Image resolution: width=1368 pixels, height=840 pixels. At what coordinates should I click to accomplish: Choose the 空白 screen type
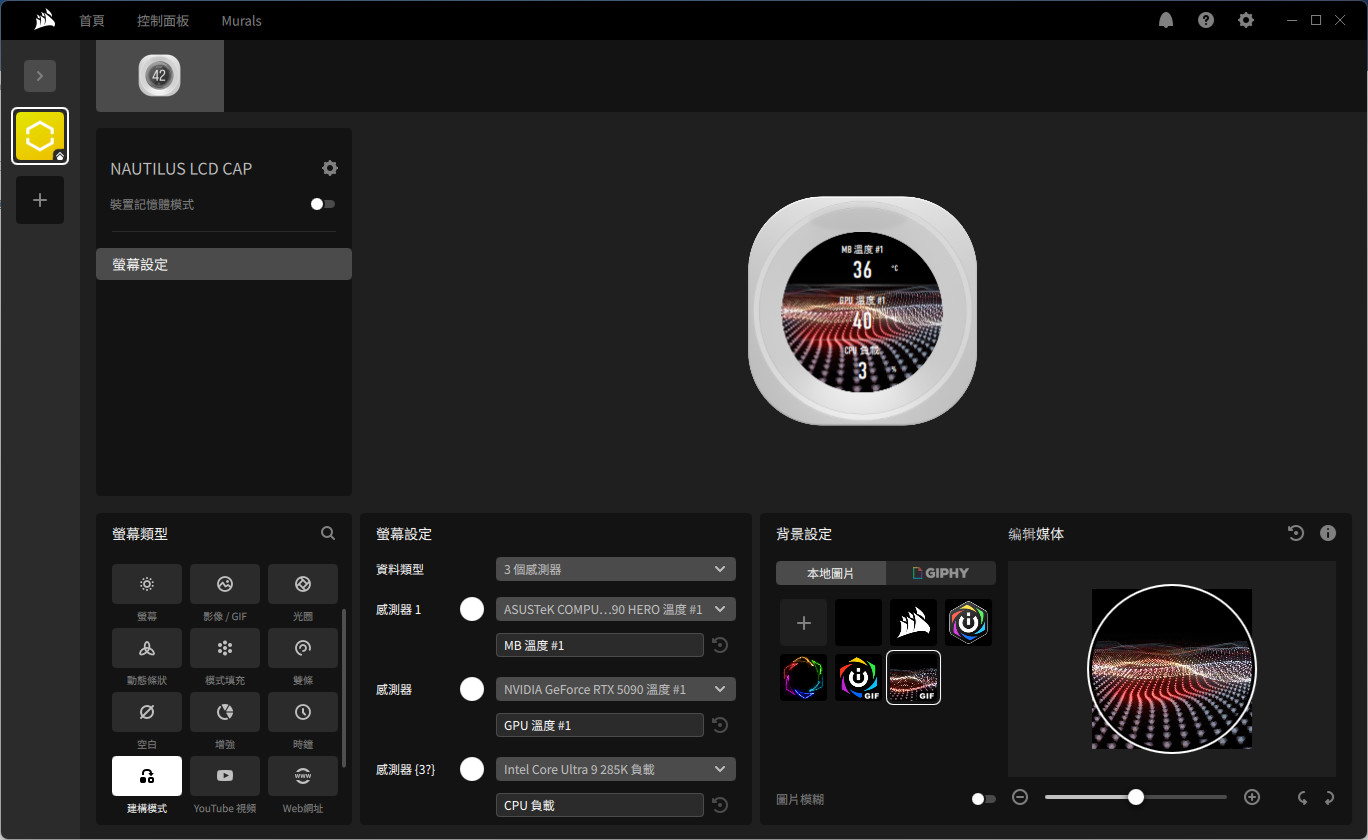coord(147,712)
